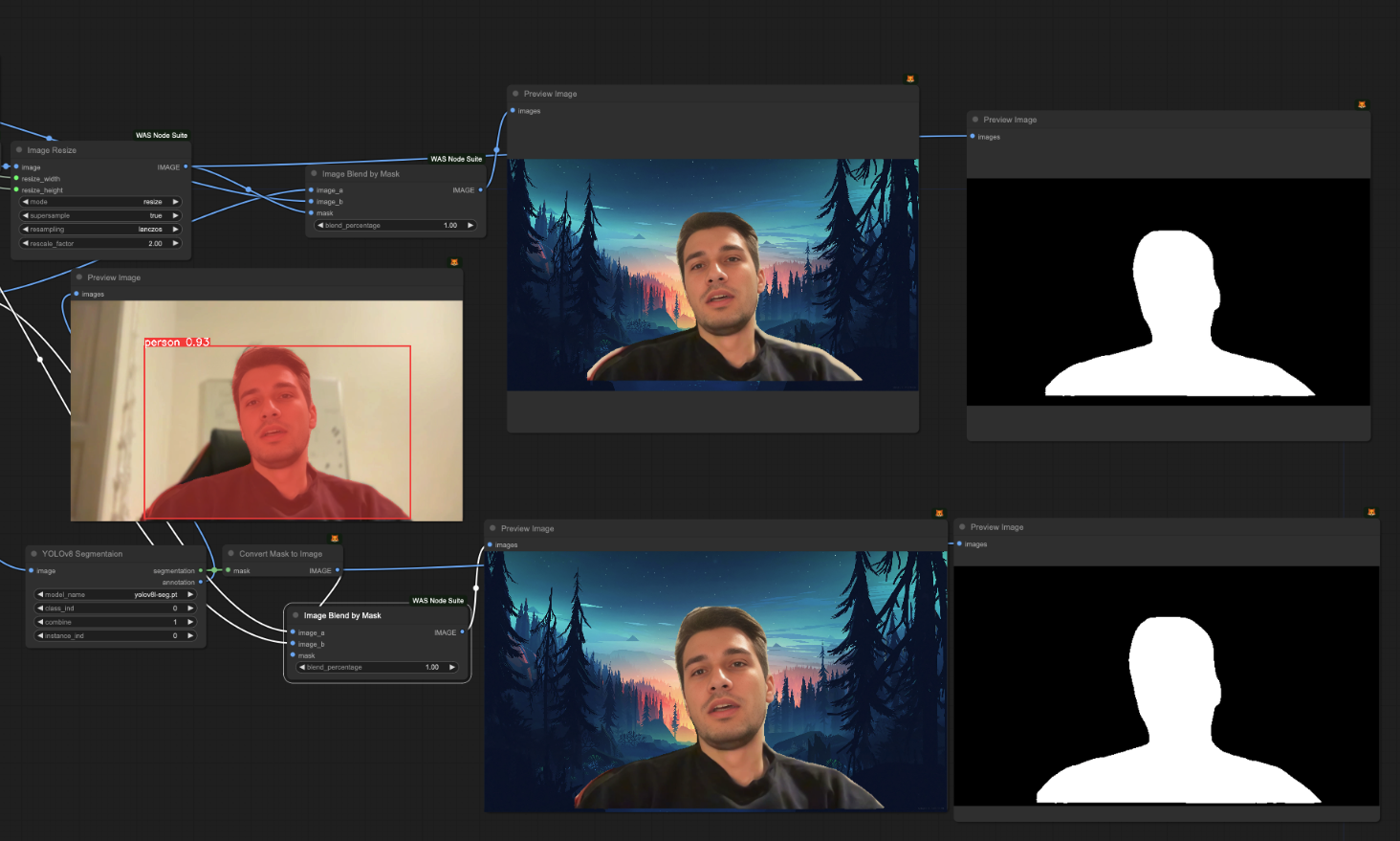Increase class_ind with its right arrow

click(x=190, y=608)
